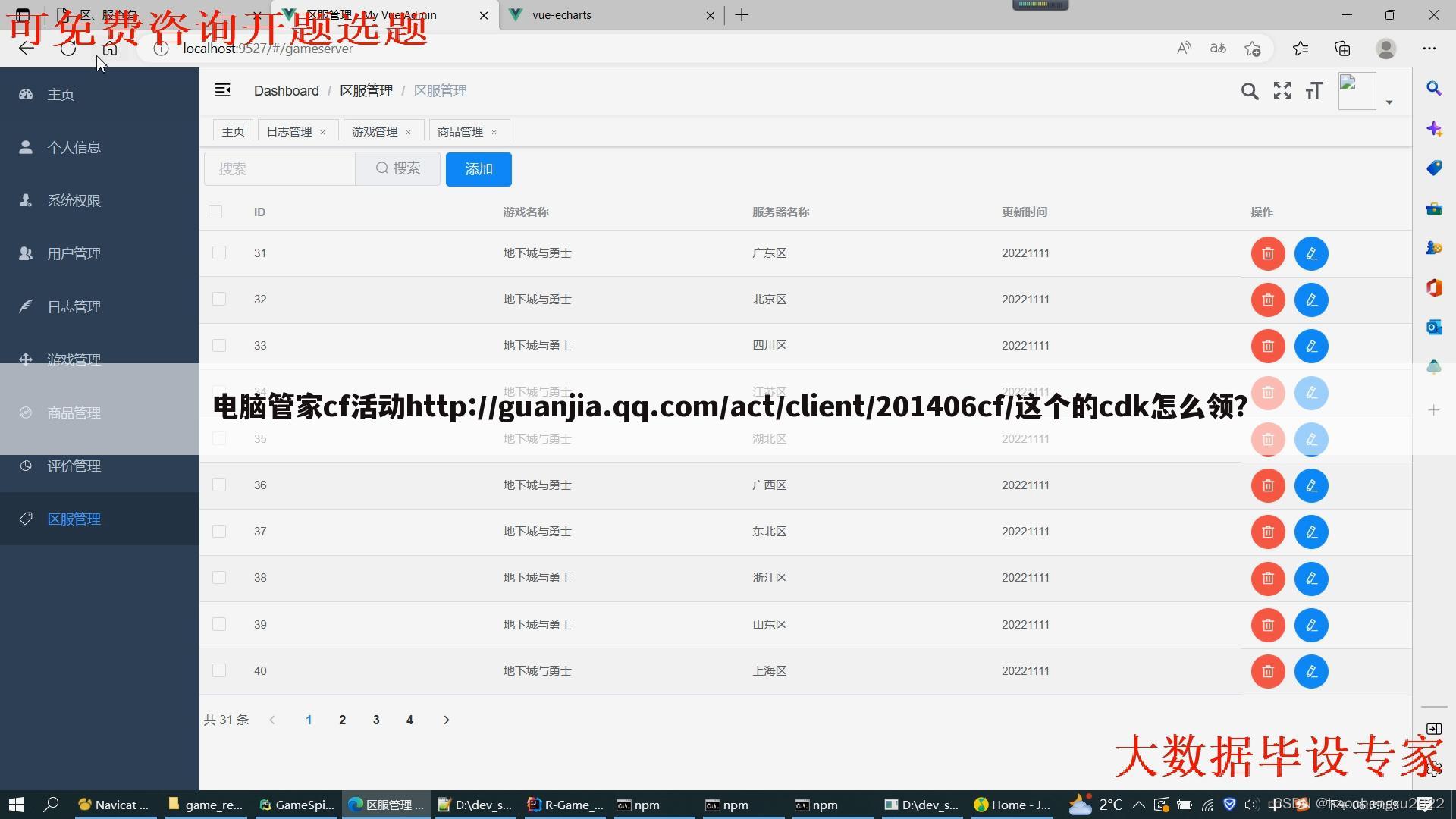
Task: Check the box for row ID 33
Action: [x=219, y=345]
